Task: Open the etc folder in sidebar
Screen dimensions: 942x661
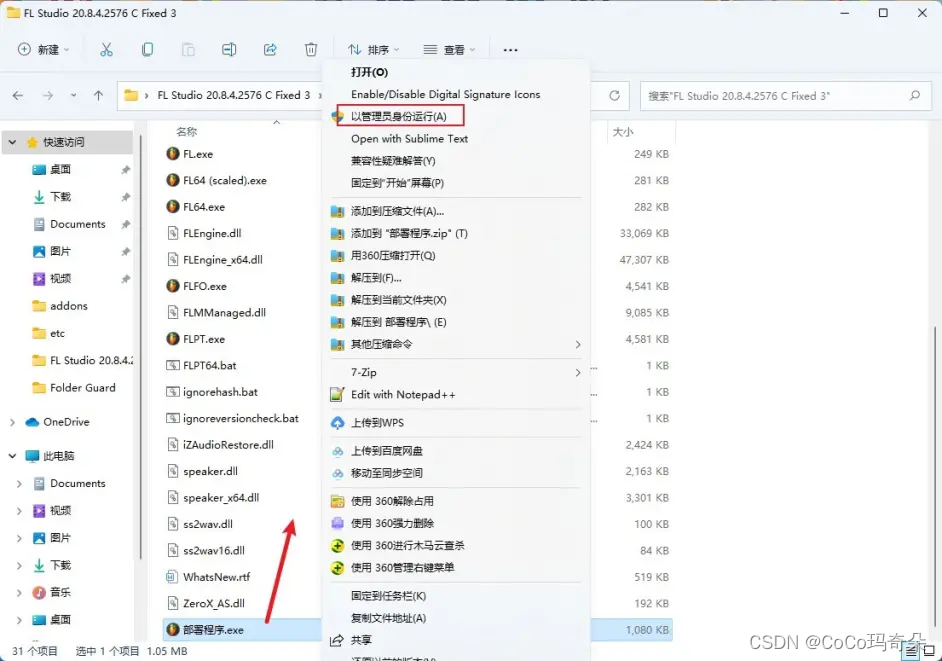Action: point(57,333)
